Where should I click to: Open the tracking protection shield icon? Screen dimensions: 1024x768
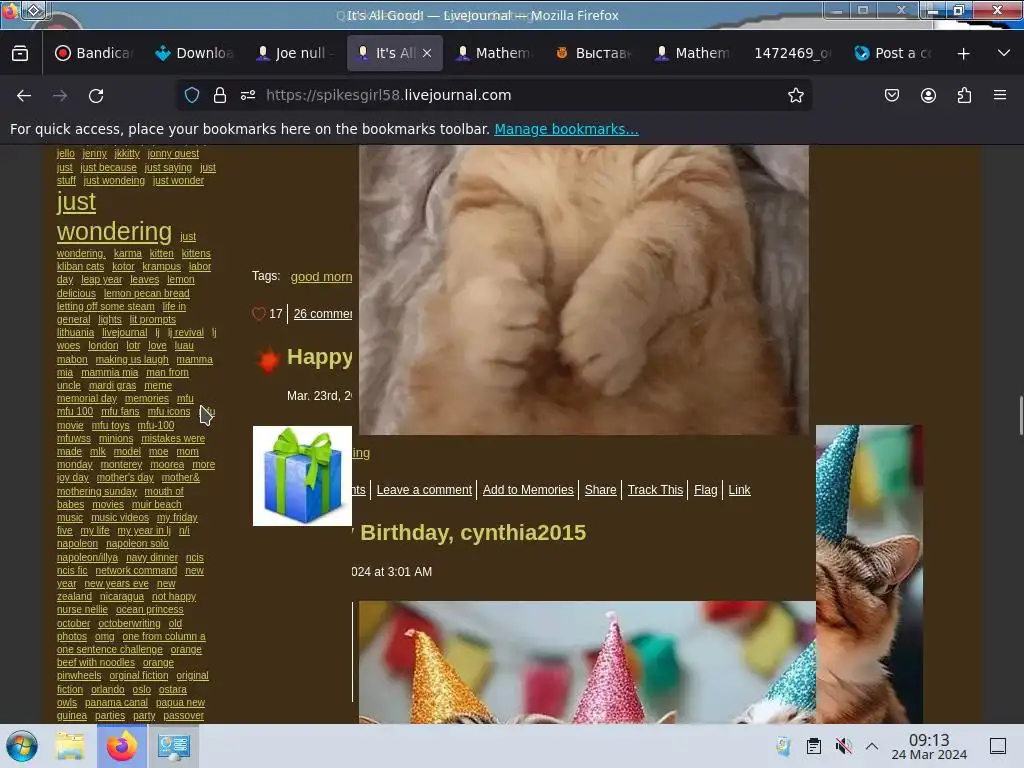click(x=192, y=95)
